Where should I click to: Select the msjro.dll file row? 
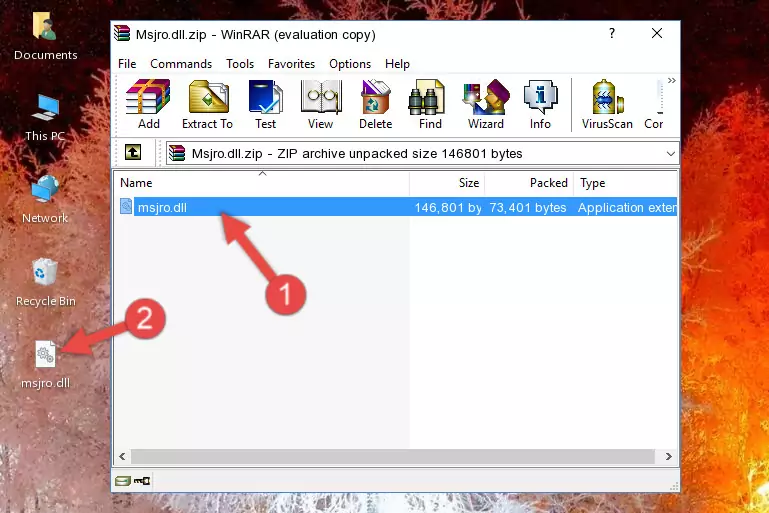click(x=396, y=207)
